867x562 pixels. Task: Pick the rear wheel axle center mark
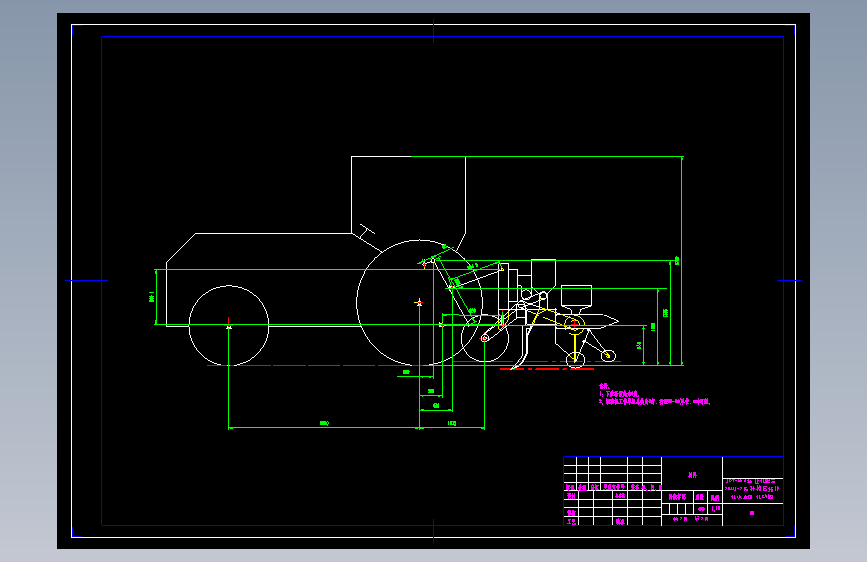tap(419, 303)
